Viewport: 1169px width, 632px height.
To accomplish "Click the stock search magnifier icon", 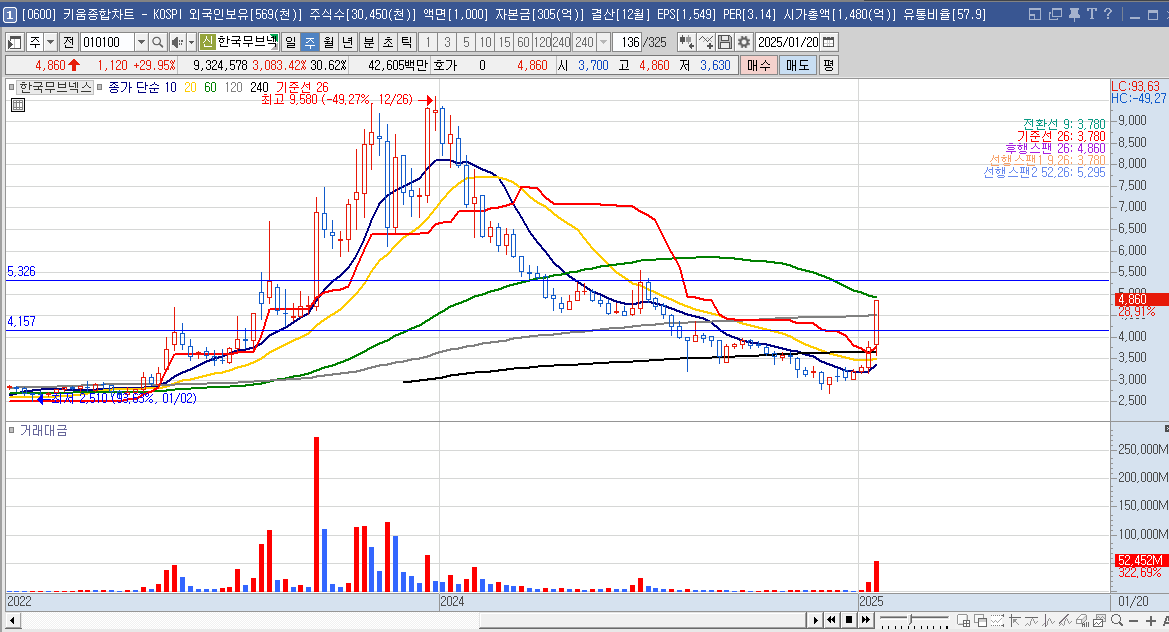I will pyautogui.click(x=157, y=42).
